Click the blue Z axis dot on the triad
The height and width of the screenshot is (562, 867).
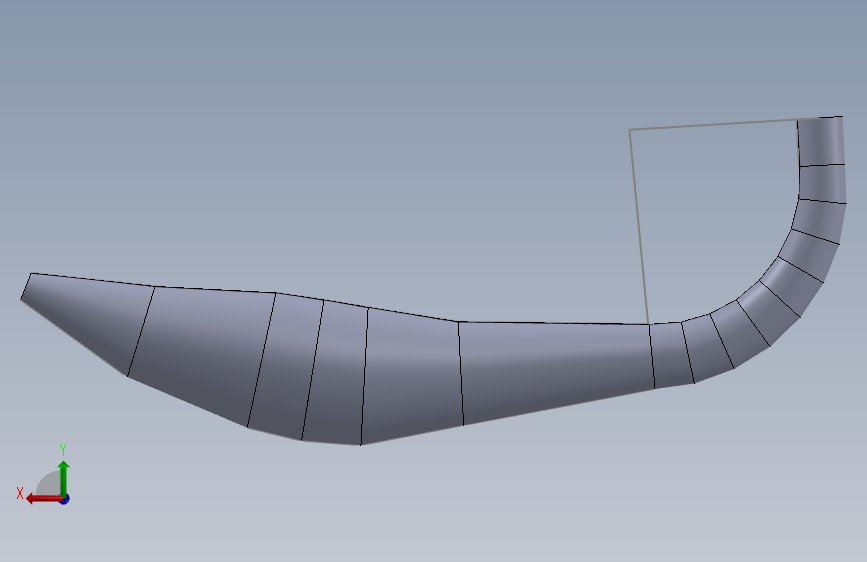click(x=65, y=499)
